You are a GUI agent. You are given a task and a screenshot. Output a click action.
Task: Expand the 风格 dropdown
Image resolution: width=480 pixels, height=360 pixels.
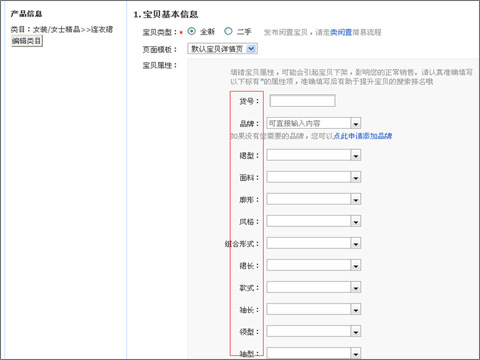point(314,221)
